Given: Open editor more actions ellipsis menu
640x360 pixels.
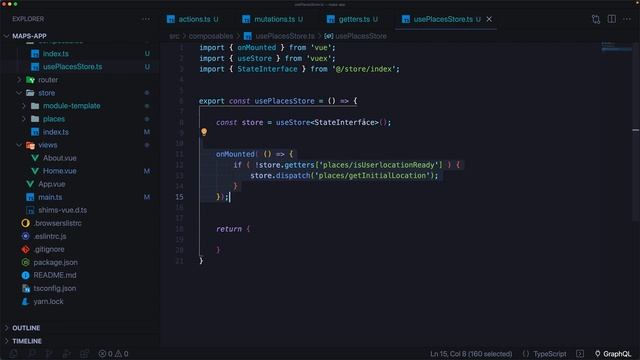Looking at the screenshot, I should click(627, 19).
